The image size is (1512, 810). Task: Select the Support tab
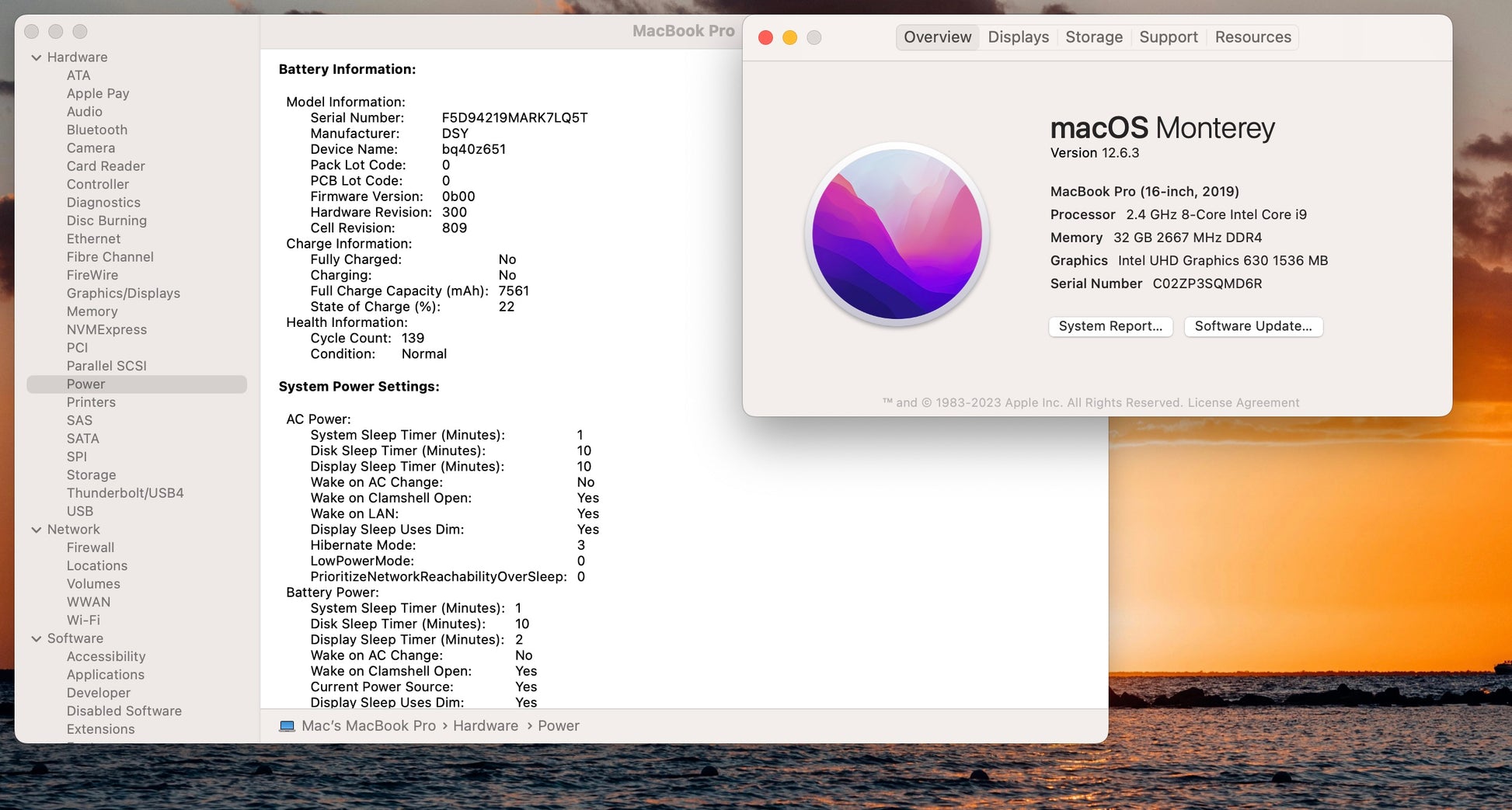tap(1168, 37)
